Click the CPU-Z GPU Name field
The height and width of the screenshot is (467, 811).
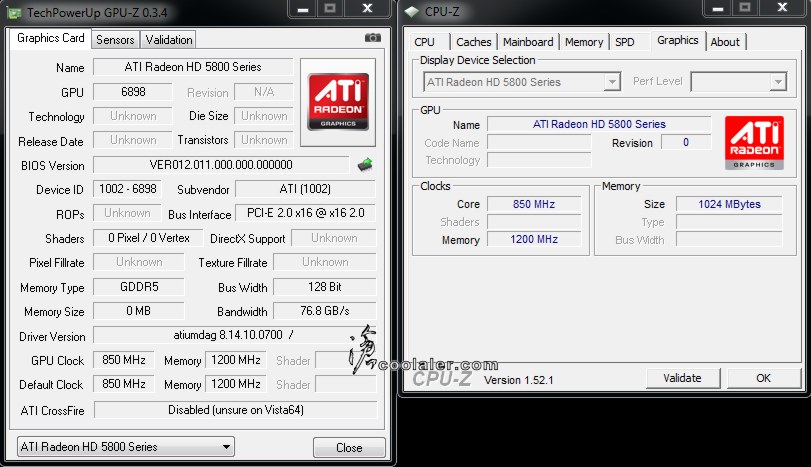[x=599, y=124]
